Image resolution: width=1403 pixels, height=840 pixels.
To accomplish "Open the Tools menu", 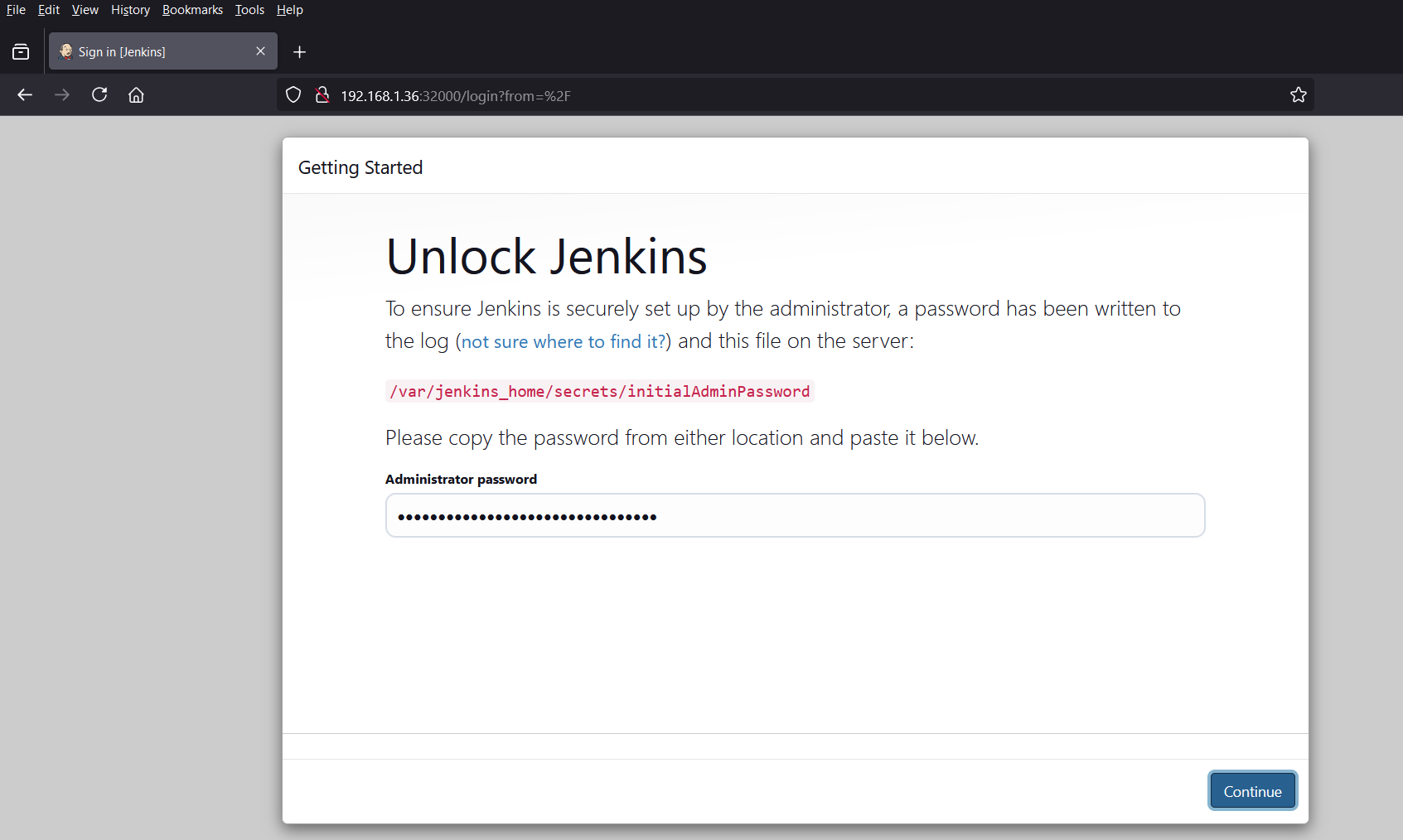I will point(249,10).
